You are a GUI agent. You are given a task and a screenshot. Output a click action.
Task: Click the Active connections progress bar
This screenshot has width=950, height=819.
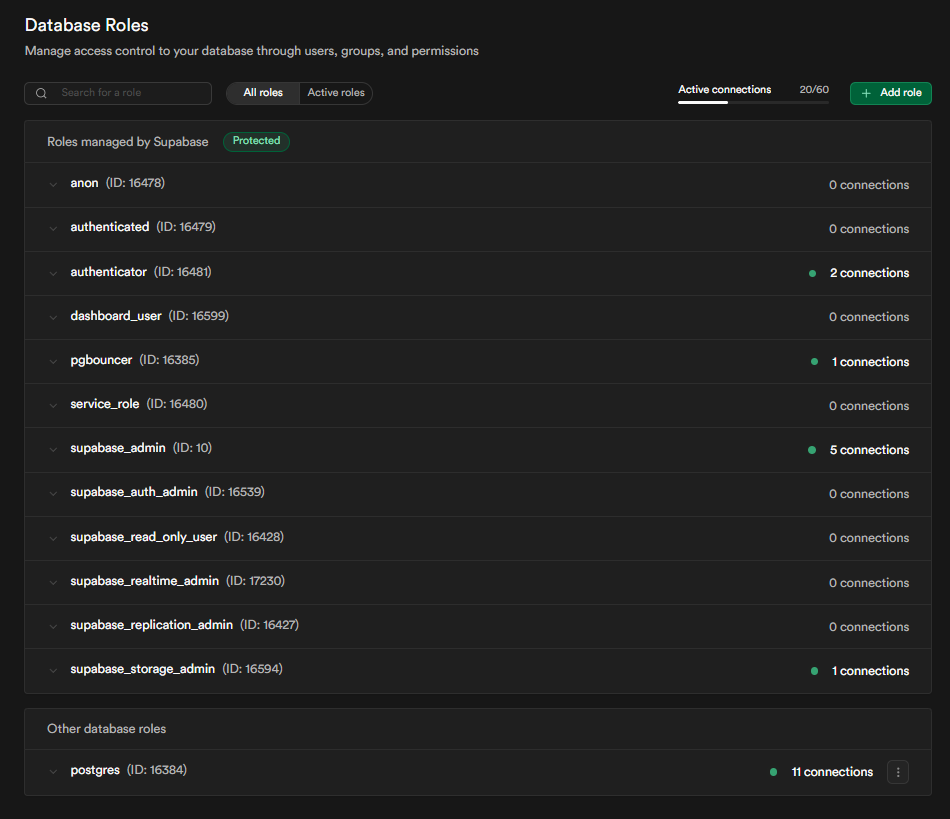(x=753, y=102)
